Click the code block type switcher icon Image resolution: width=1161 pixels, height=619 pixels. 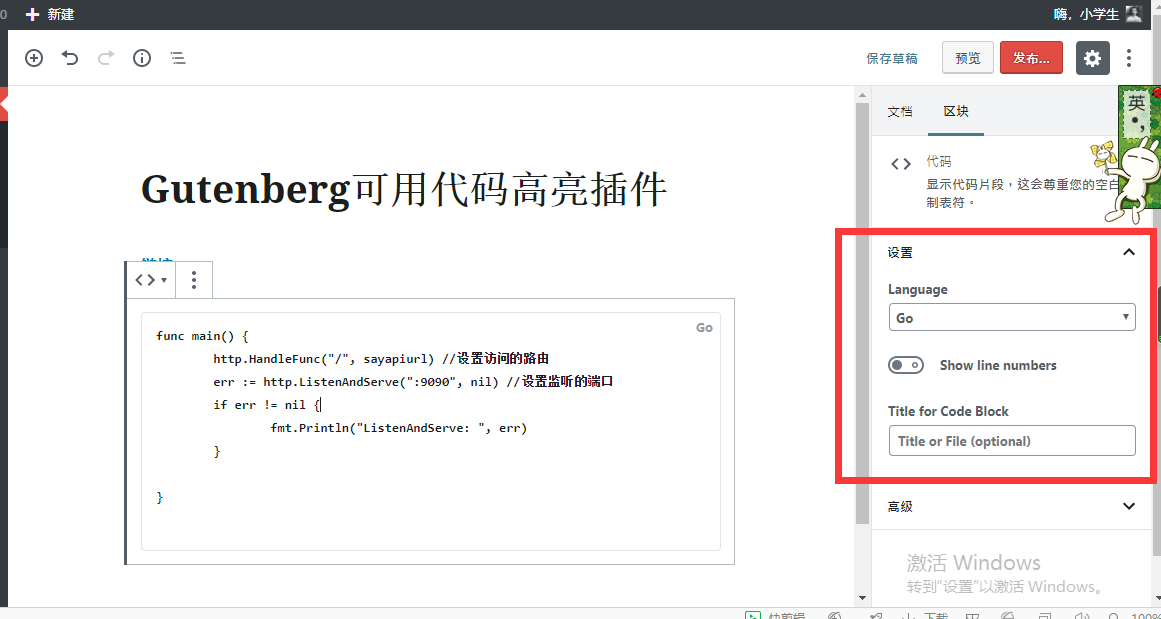tap(150, 280)
